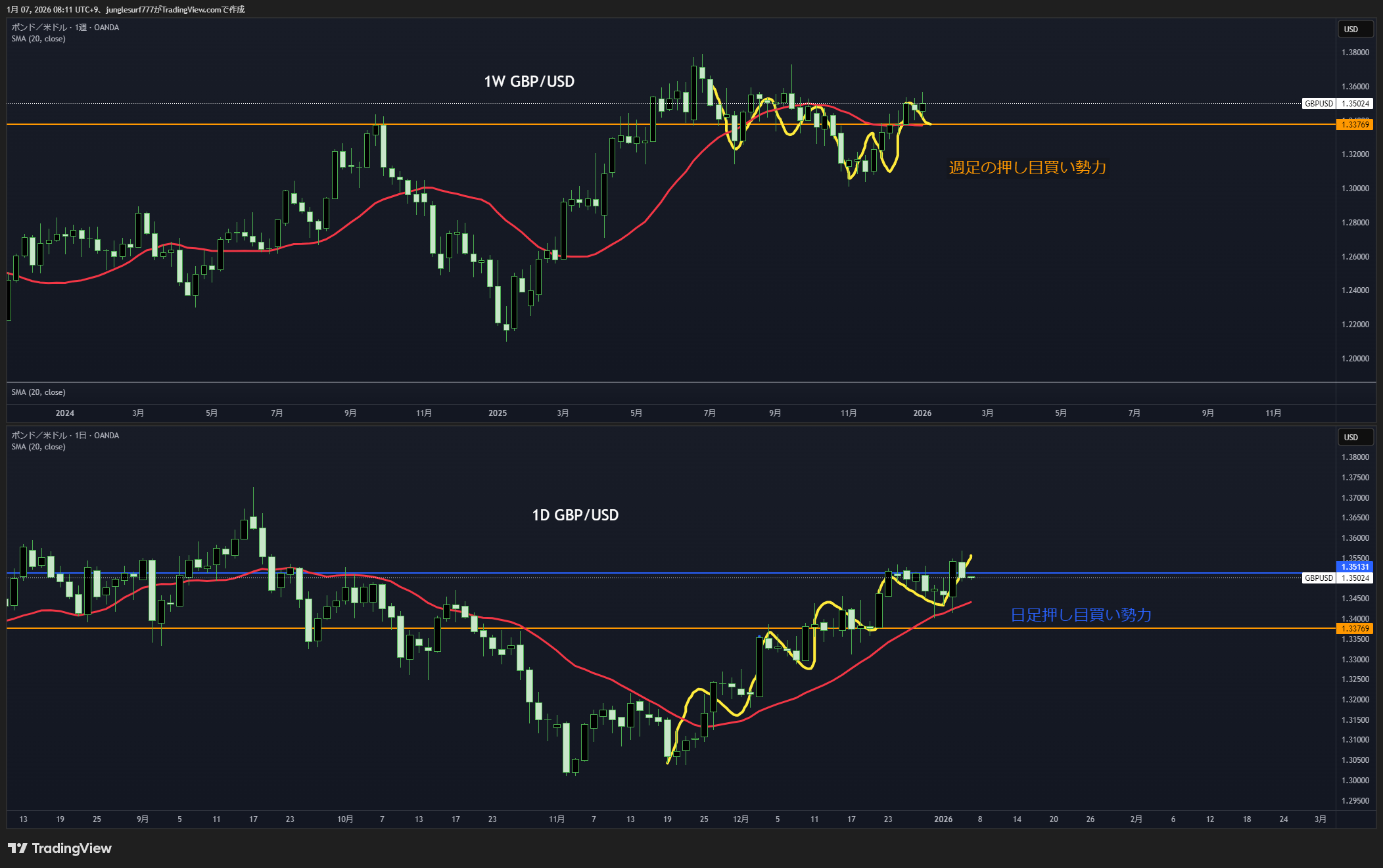Viewport: 1383px width, 868px height.
Task: Click the weekly chart symbol title ポンド/米ドル 1週
Action: (65, 28)
